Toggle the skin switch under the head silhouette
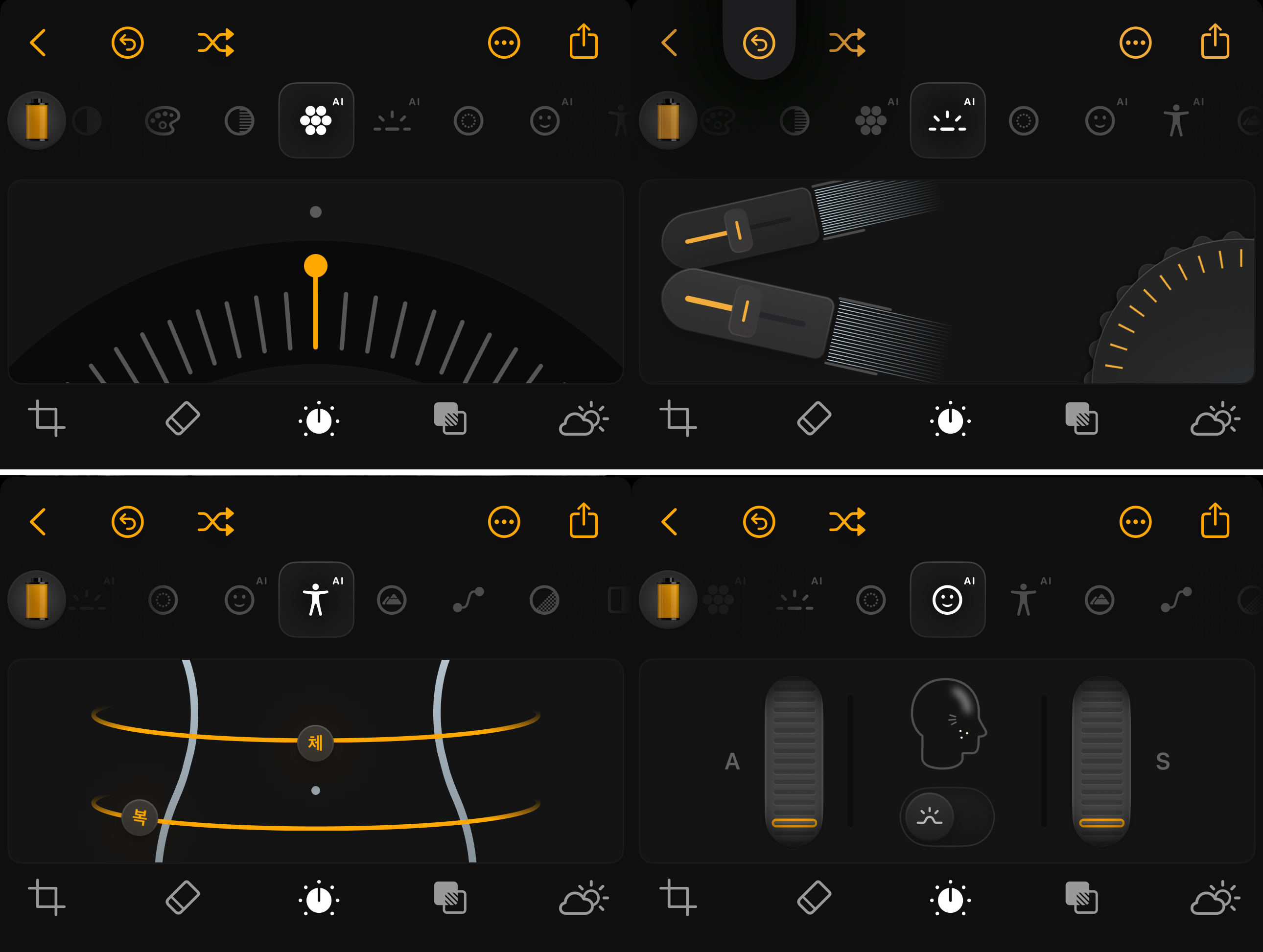This screenshot has height=952, width=1263. click(x=947, y=817)
